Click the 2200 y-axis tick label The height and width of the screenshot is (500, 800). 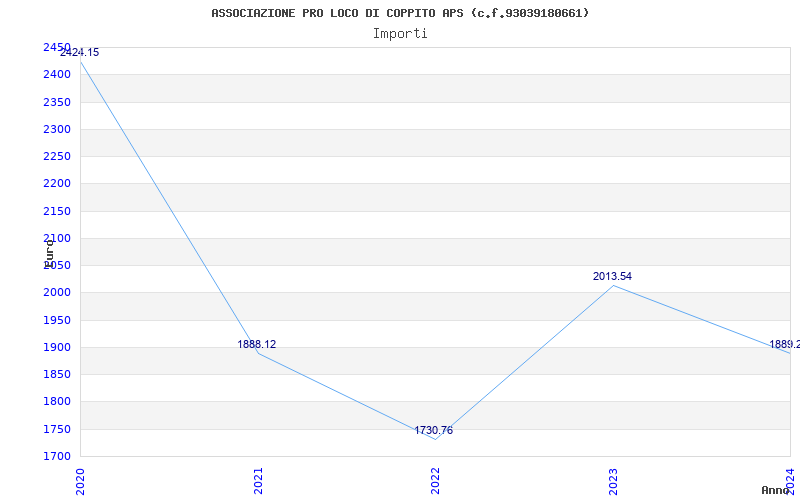[57, 183]
